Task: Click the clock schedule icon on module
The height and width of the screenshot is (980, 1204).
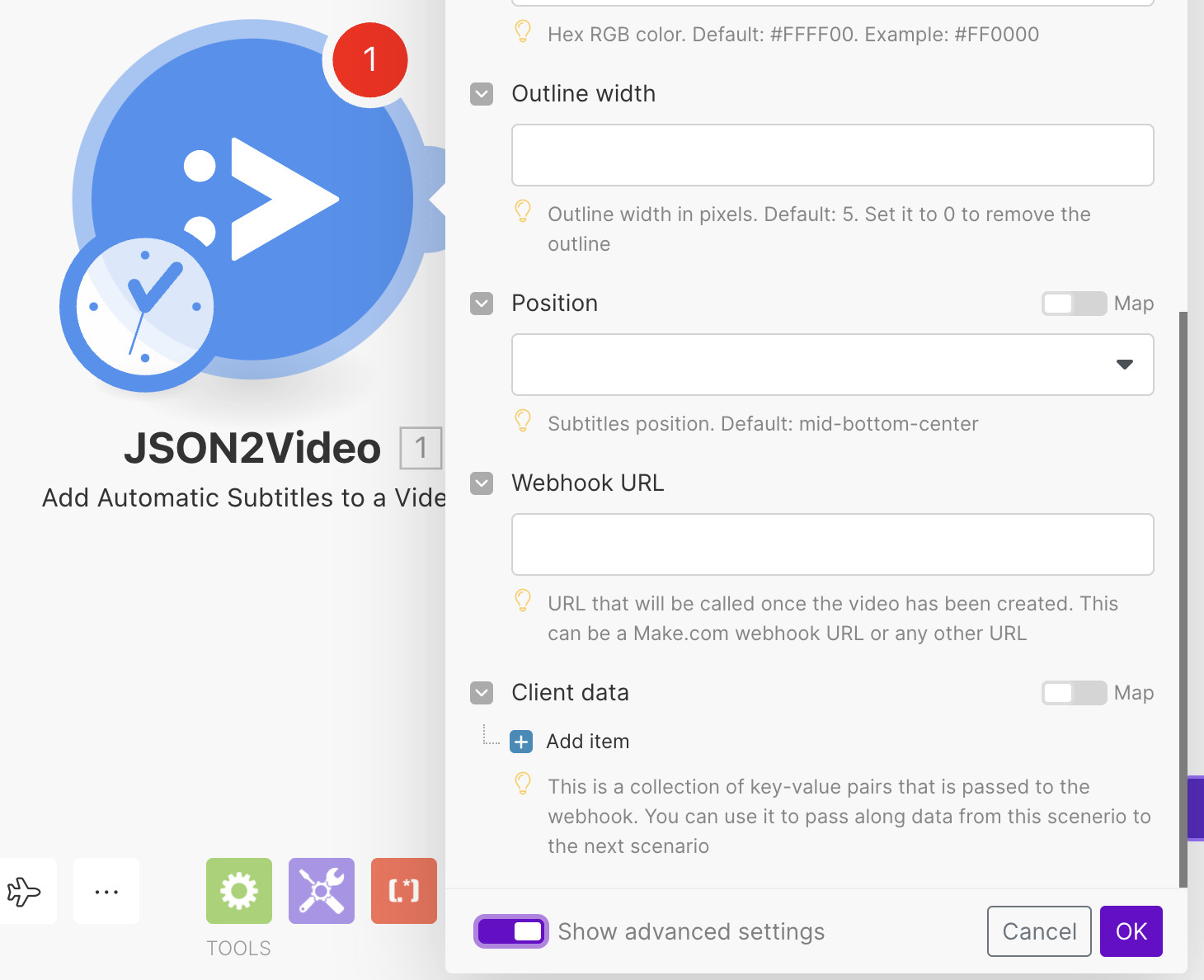Action: point(144,306)
